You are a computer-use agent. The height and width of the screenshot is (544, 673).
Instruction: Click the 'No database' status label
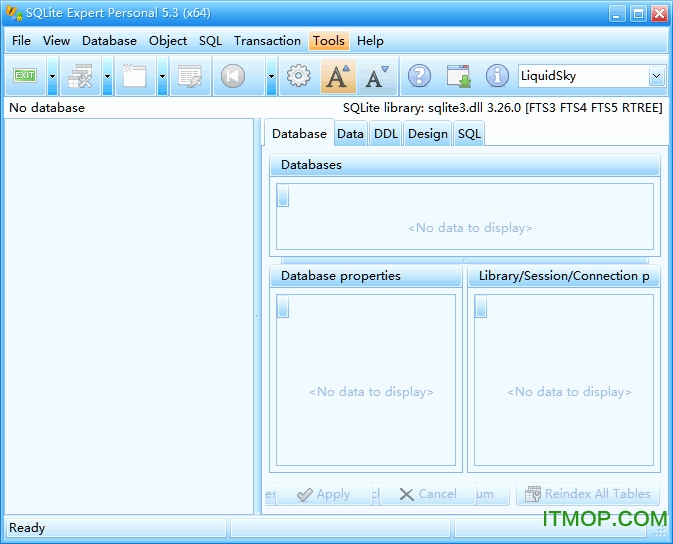47,108
